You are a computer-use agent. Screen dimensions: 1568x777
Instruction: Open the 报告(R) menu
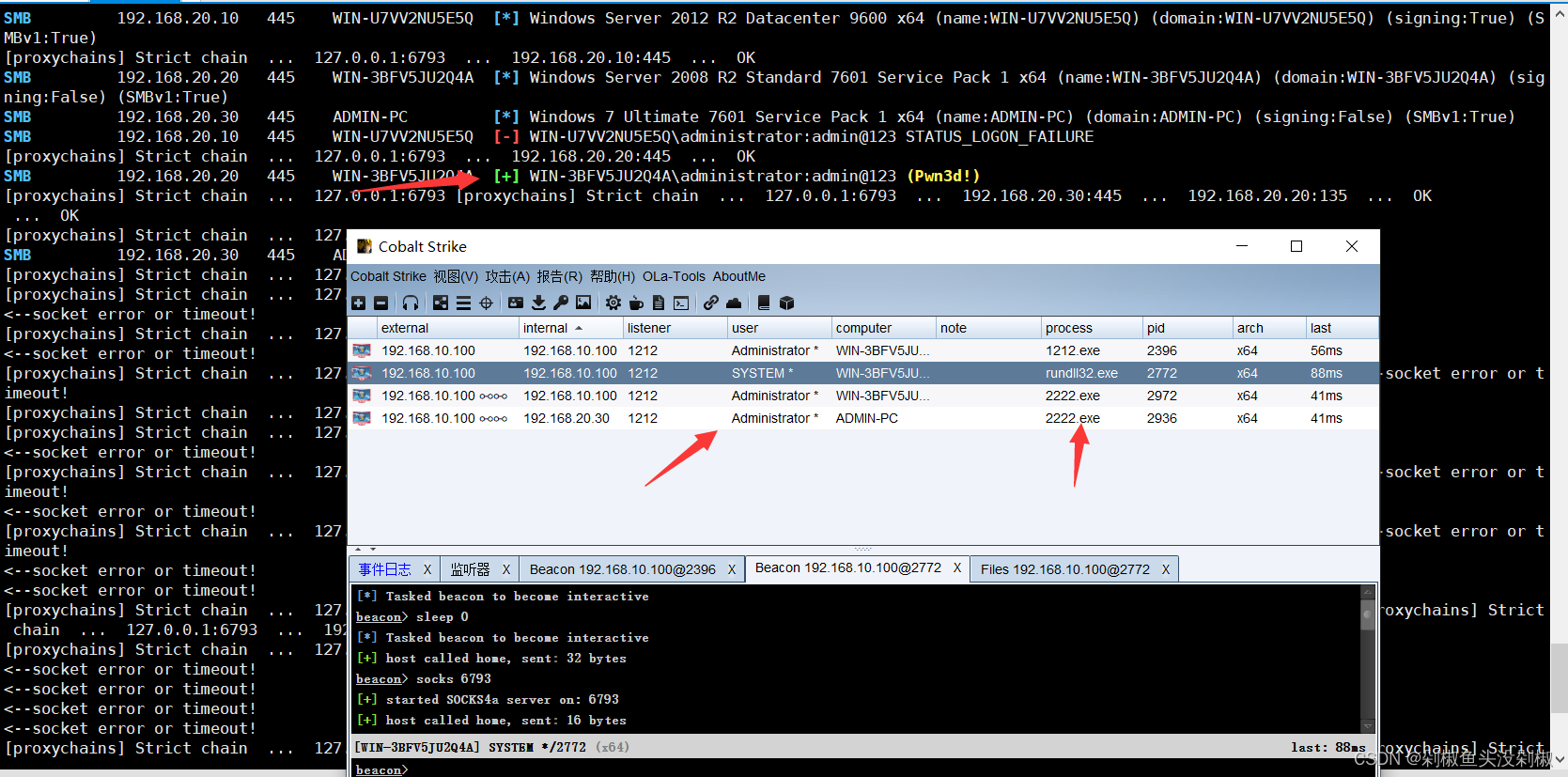560,276
